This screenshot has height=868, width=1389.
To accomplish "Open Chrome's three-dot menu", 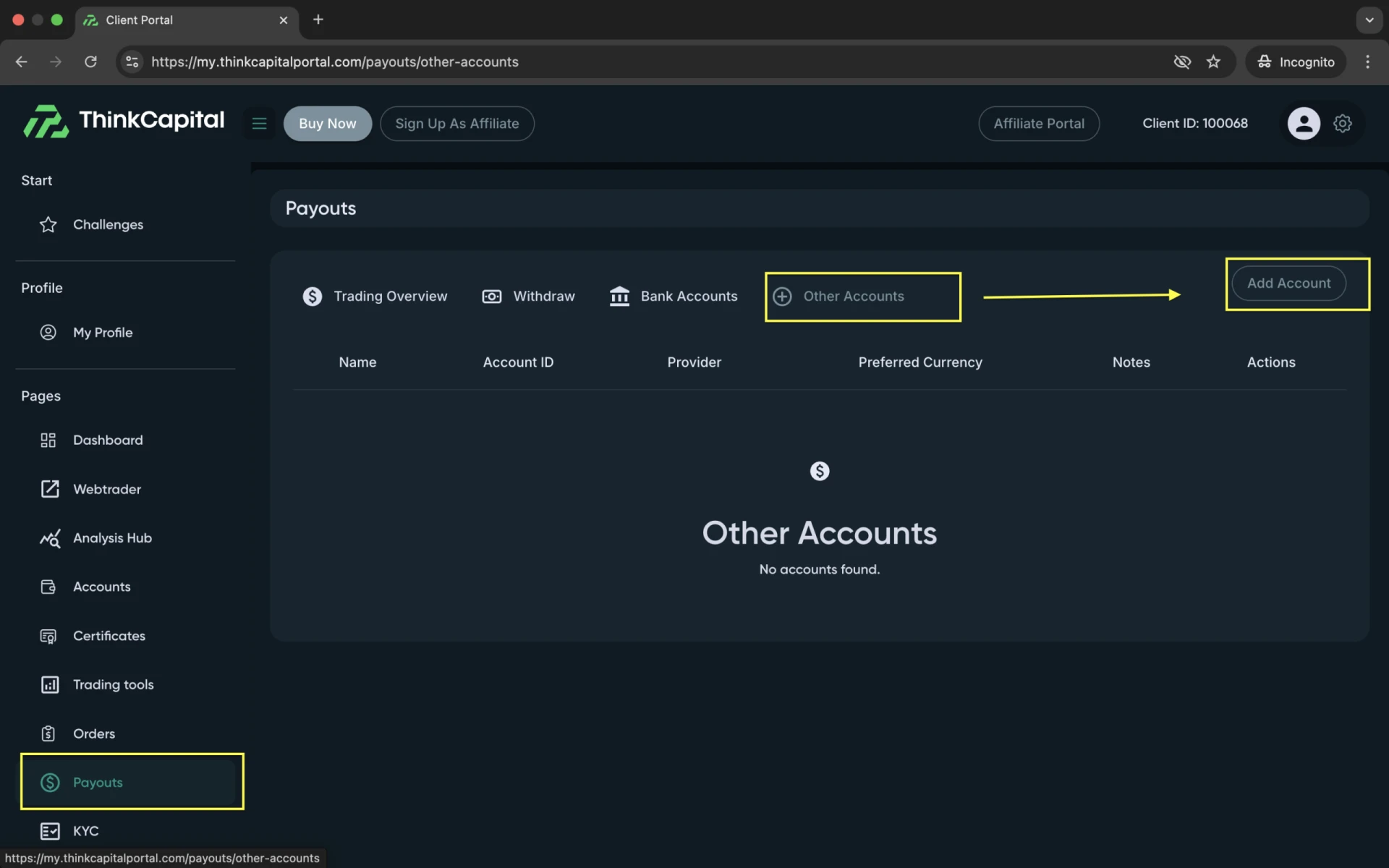I will [x=1367, y=61].
